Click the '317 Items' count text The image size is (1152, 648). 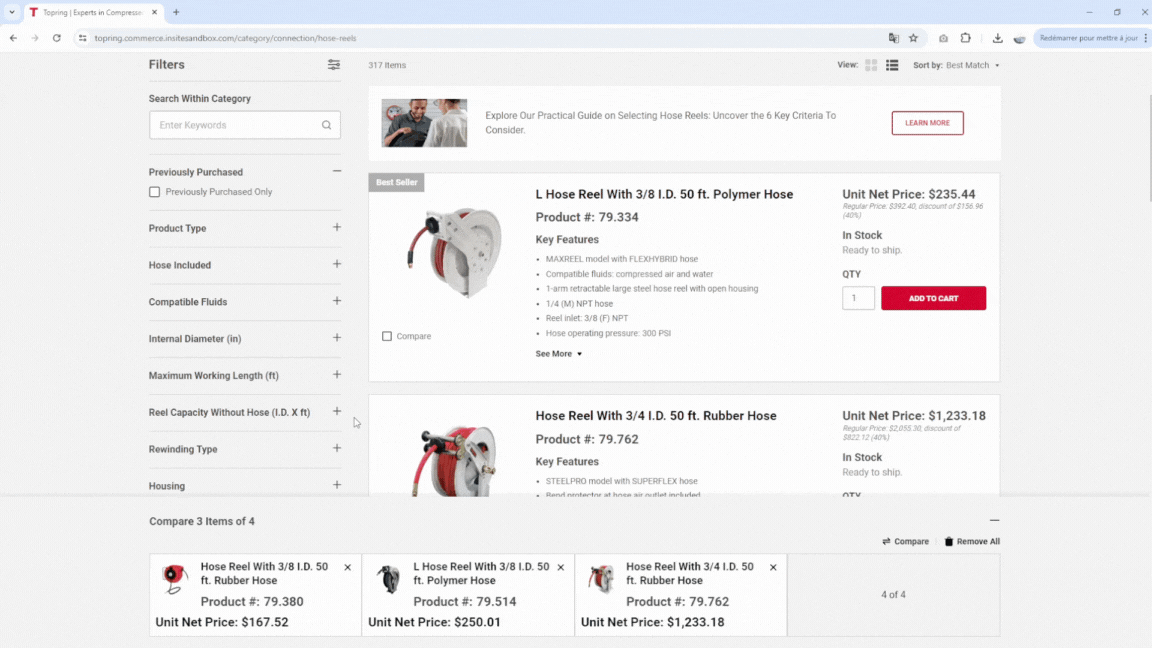(387, 65)
